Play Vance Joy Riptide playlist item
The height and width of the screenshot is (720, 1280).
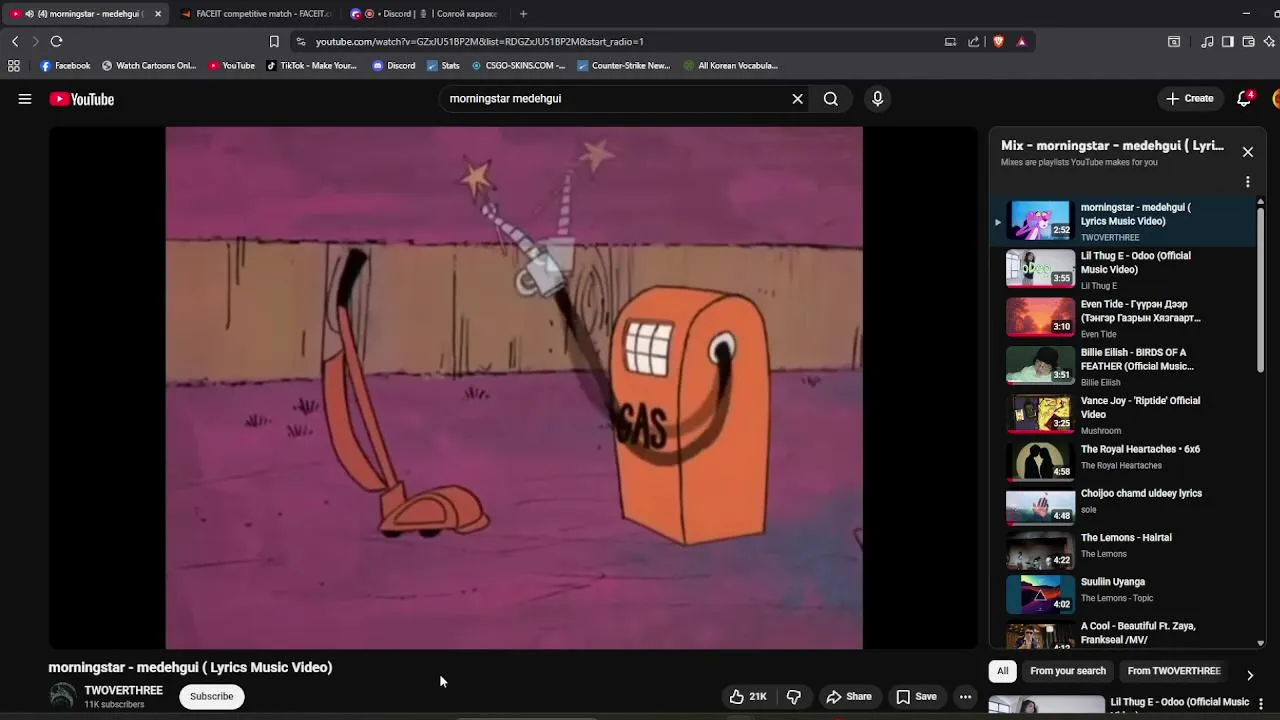(1122, 414)
